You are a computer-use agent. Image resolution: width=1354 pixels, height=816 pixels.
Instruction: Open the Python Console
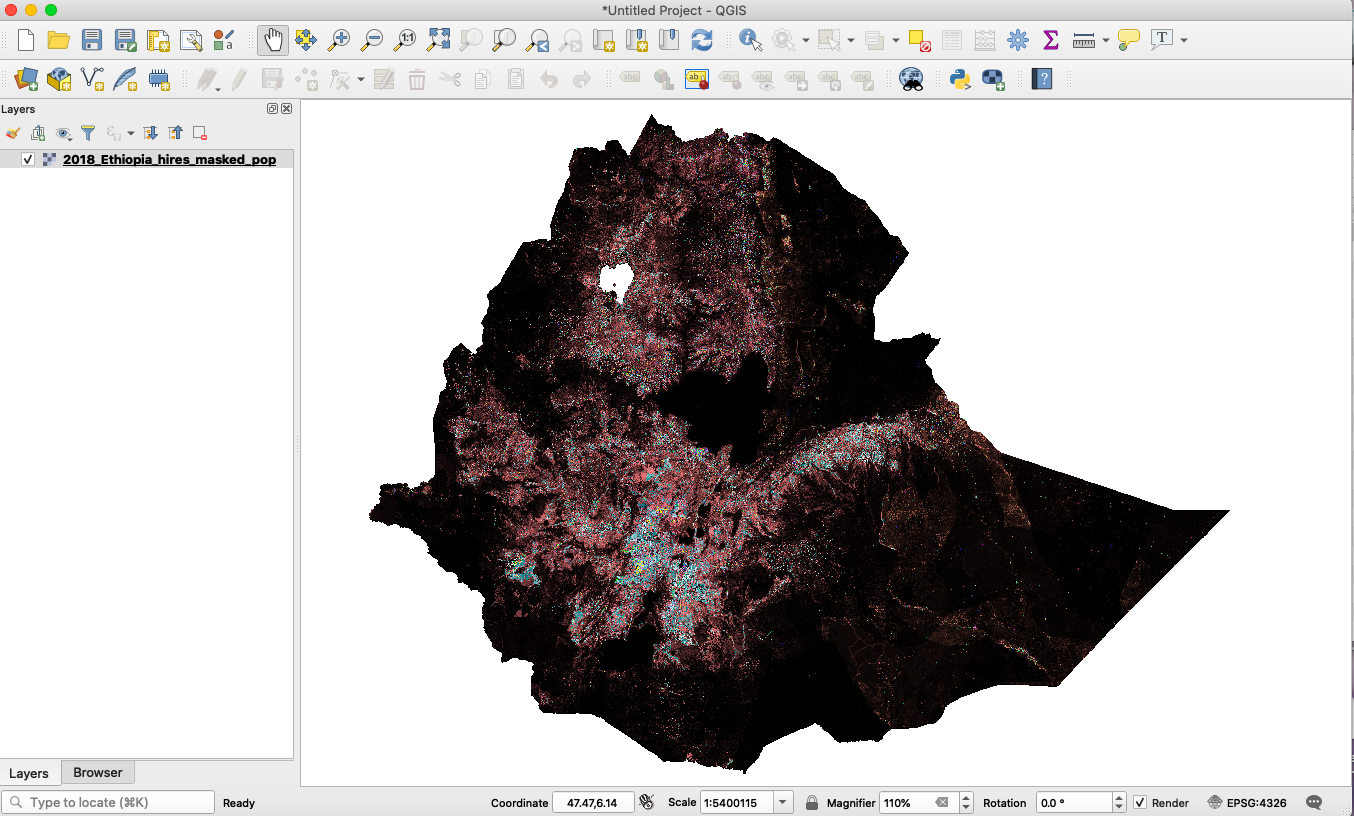960,79
